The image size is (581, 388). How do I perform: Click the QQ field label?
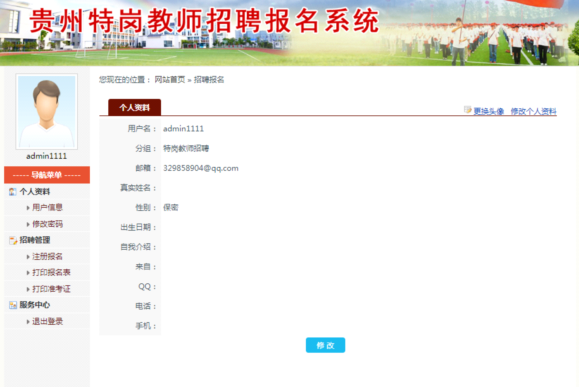147,286
